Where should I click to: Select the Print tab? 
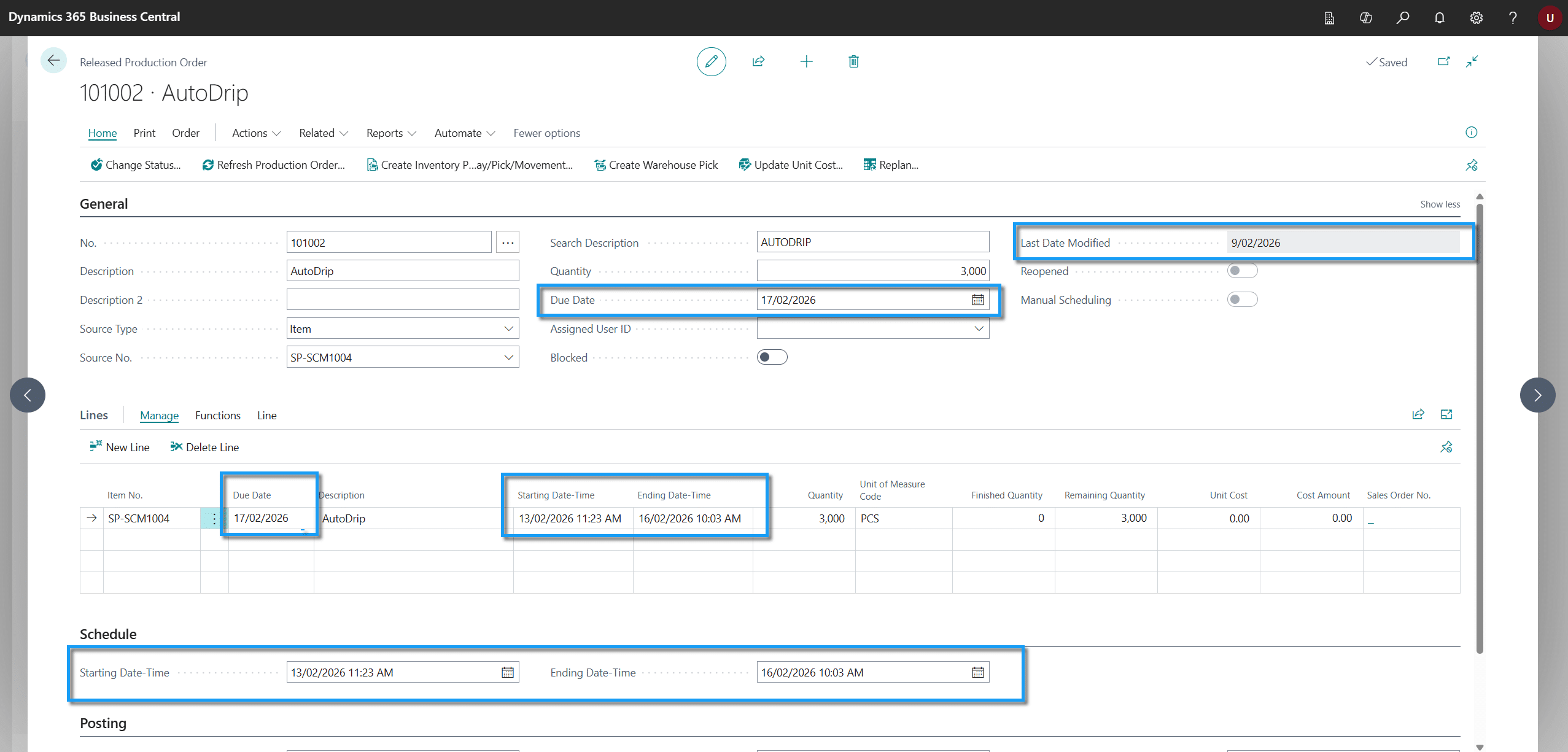(144, 133)
